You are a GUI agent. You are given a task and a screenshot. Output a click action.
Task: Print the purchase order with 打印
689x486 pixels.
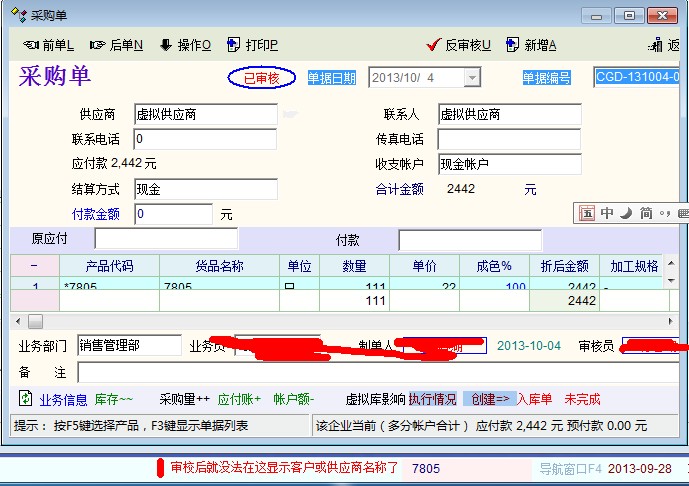[x=252, y=45]
